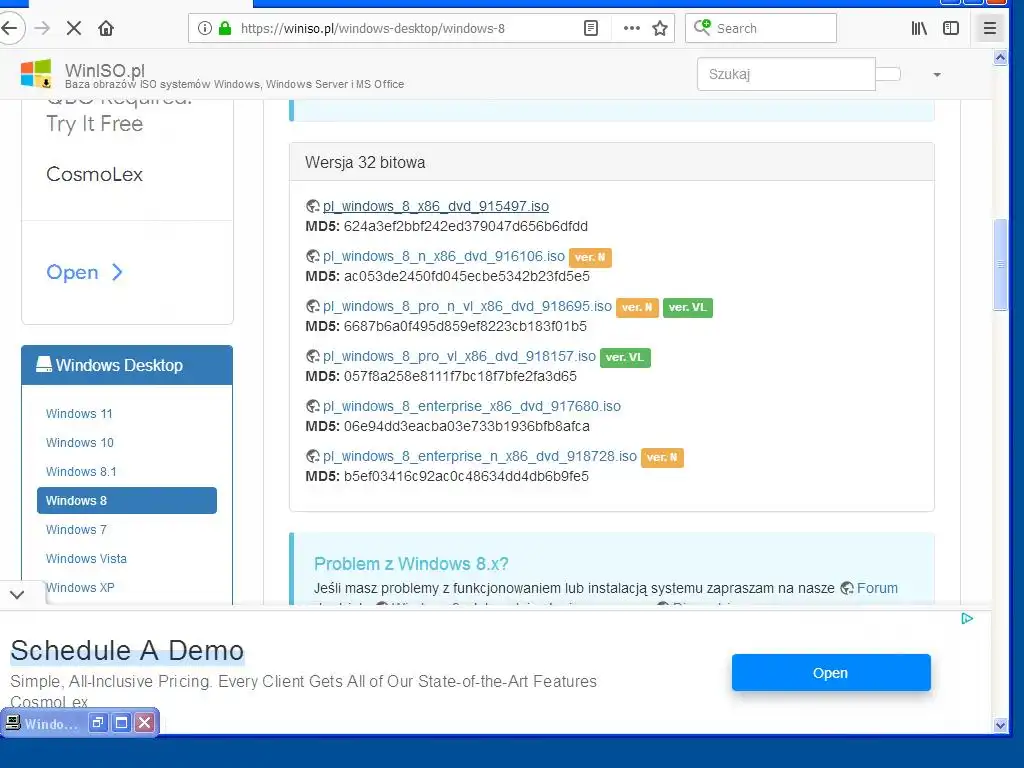Viewport: 1024px width, 768px height.
Task: Bookmark this page with the star icon
Action: (x=660, y=28)
